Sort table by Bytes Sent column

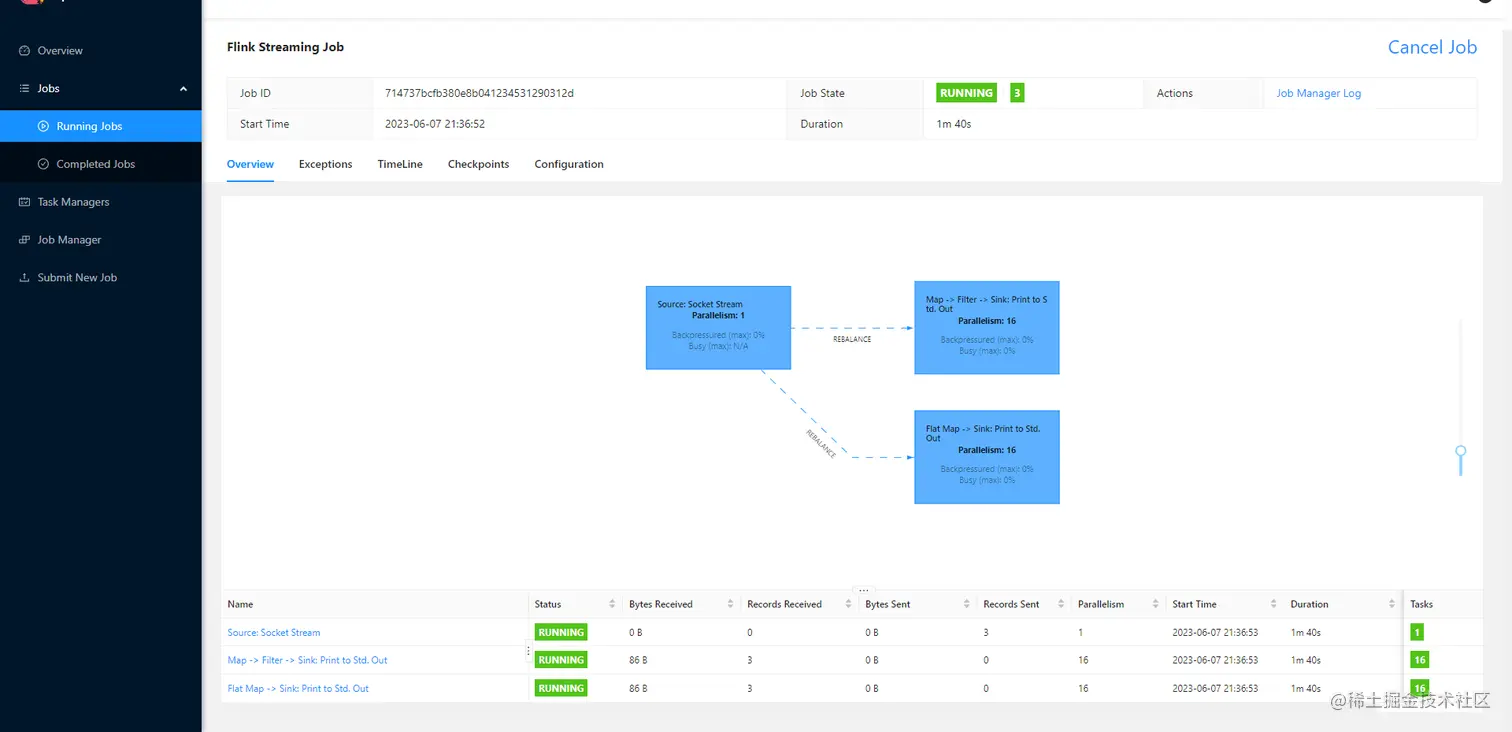pos(966,604)
